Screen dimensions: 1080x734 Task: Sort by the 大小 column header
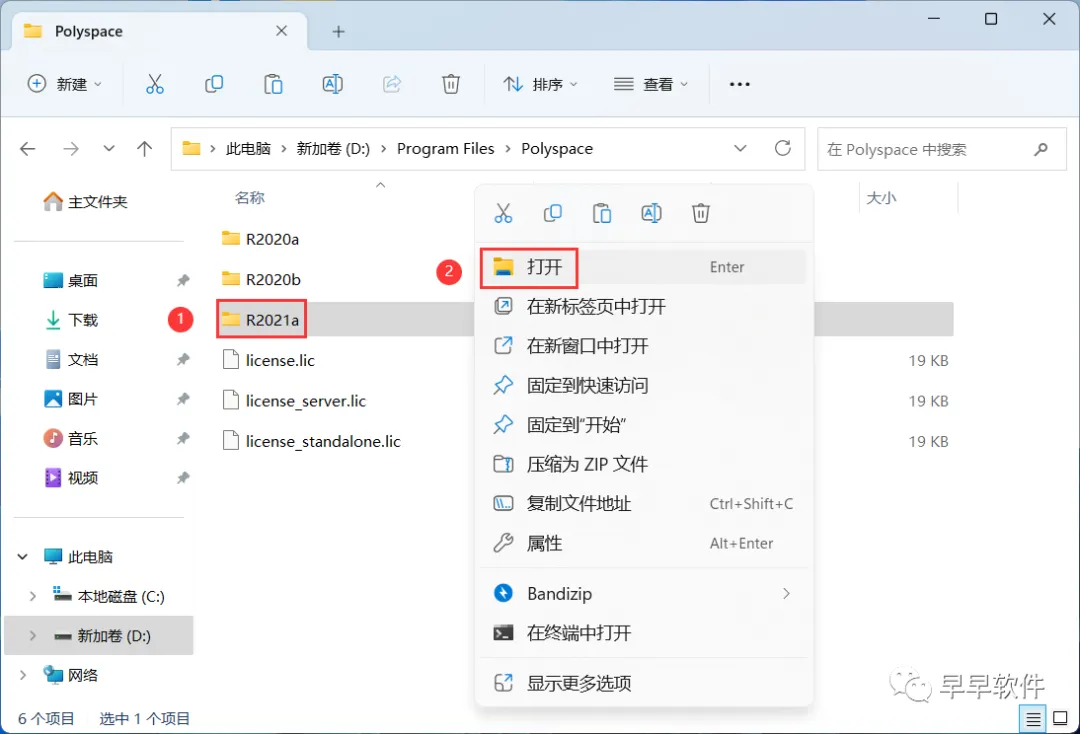881,198
